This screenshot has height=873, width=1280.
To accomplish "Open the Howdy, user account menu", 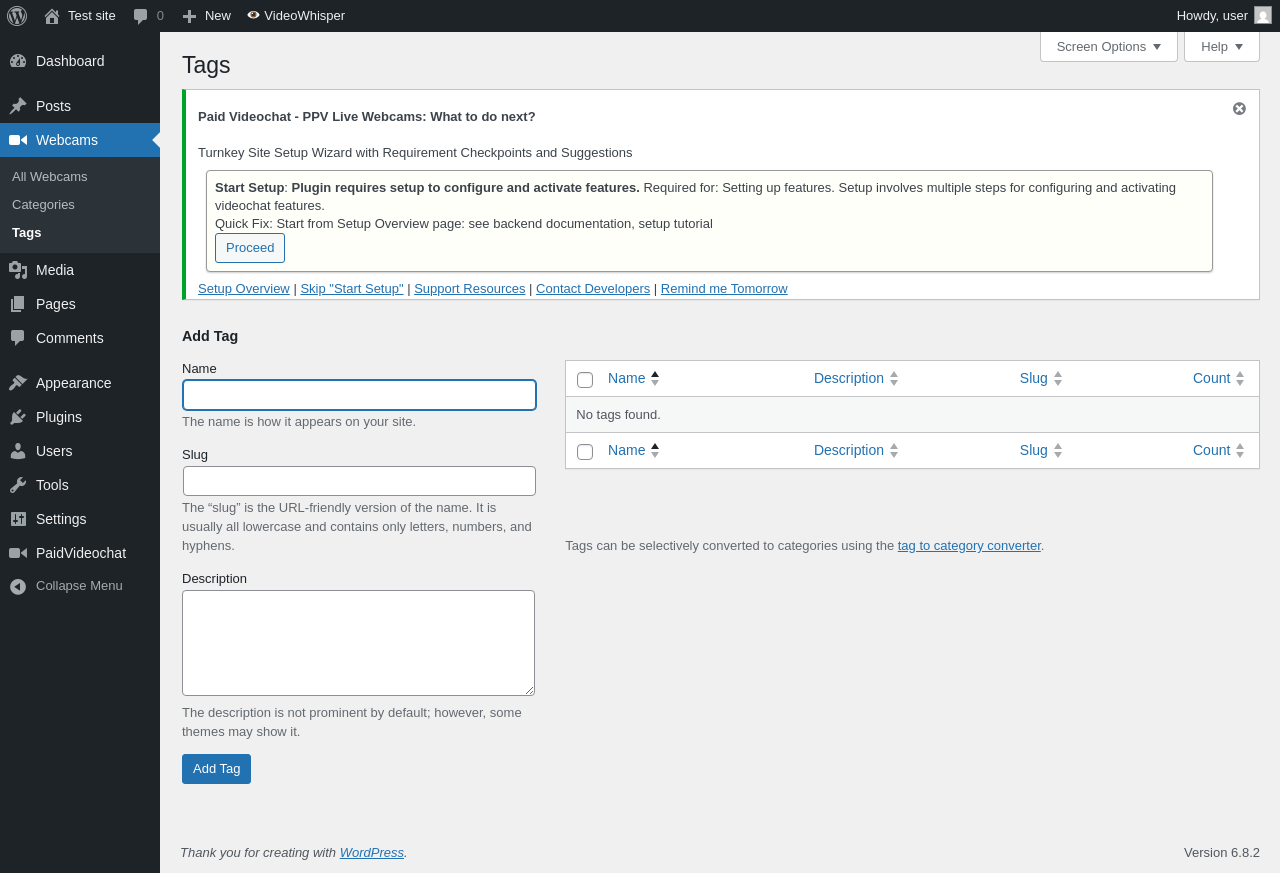I will coord(1224,15).
